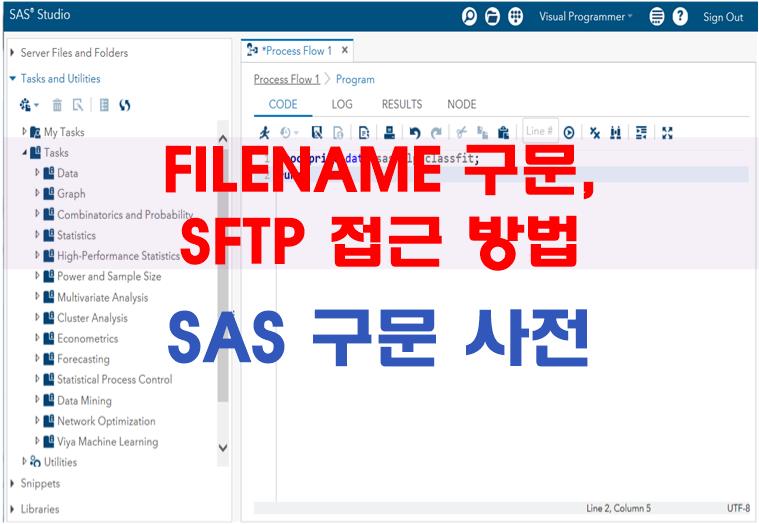Click the Save As icon
759x524 pixels.
(338, 132)
